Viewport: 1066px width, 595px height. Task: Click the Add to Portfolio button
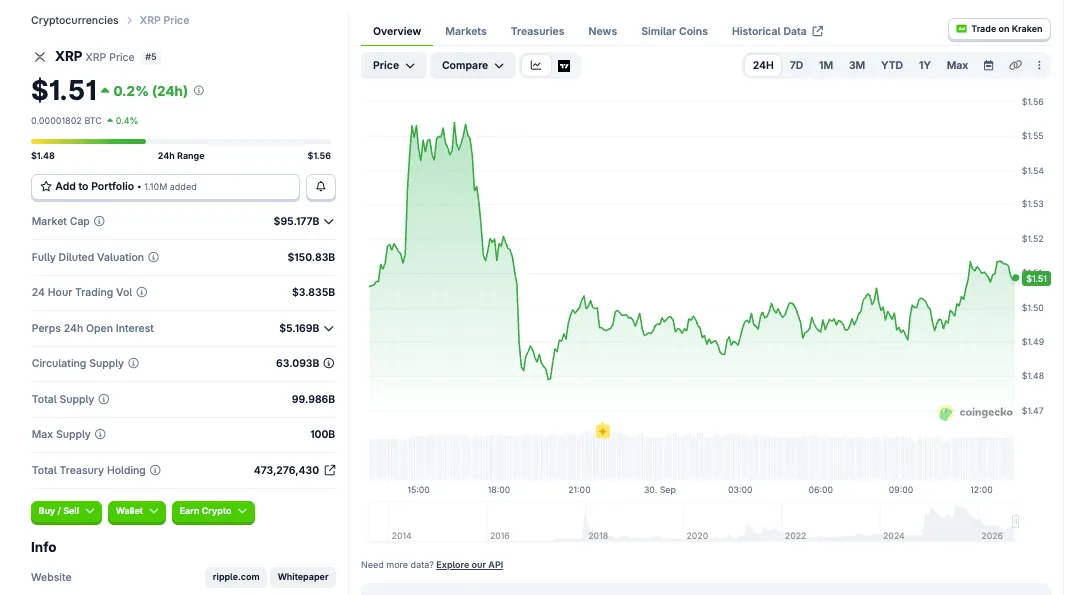[165, 186]
